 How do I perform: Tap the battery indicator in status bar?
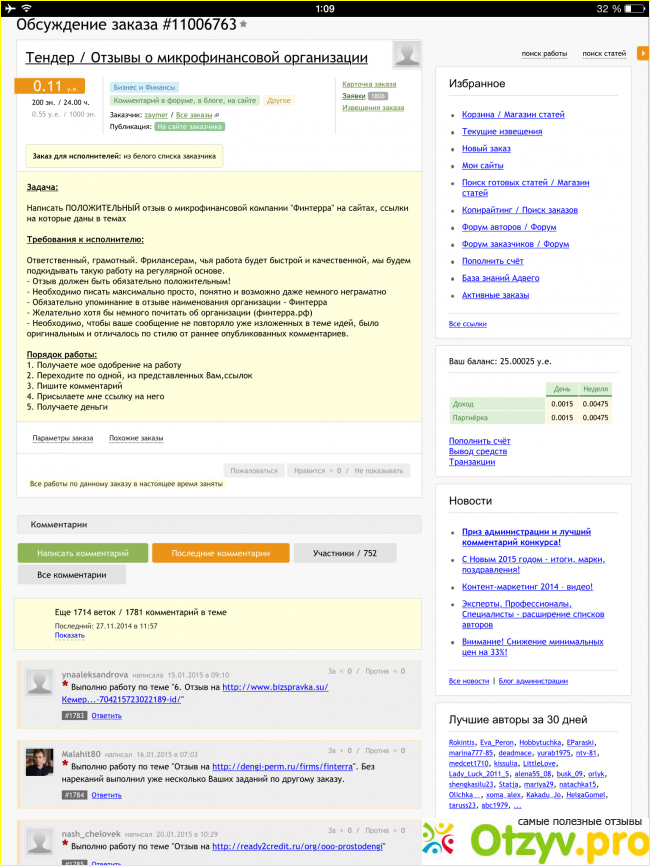click(625, 8)
